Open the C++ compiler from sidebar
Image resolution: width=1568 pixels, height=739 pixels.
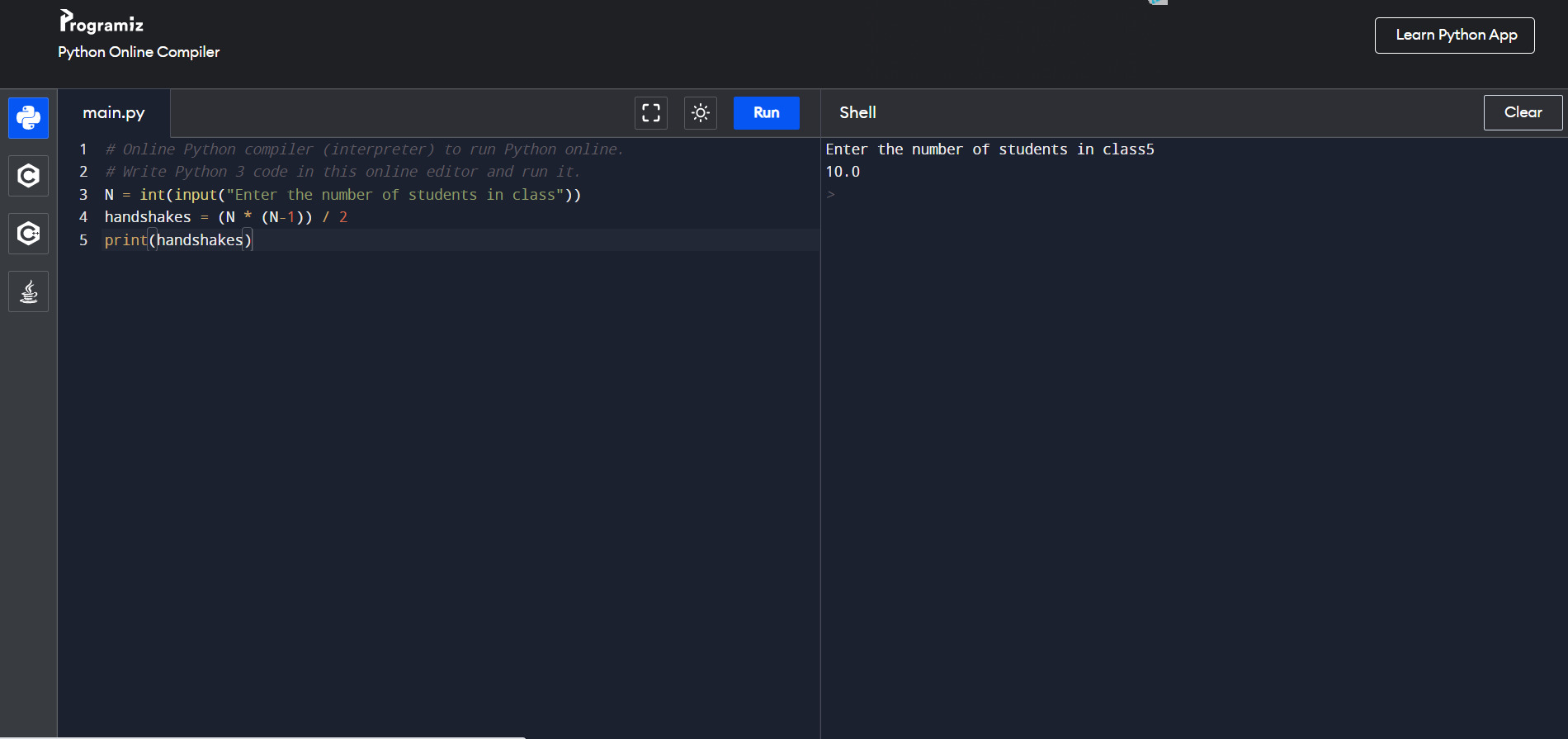pyautogui.click(x=28, y=234)
